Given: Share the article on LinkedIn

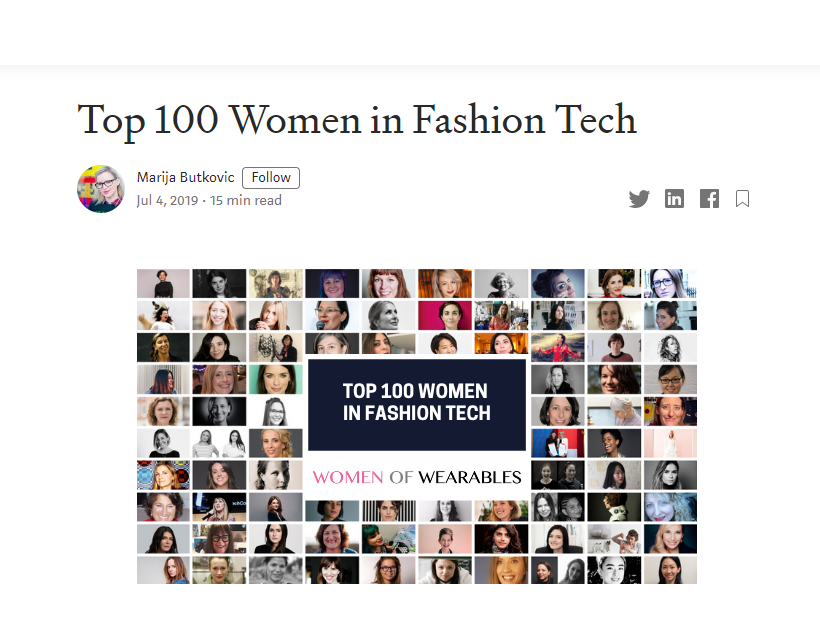Looking at the screenshot, I should [675, 199].
